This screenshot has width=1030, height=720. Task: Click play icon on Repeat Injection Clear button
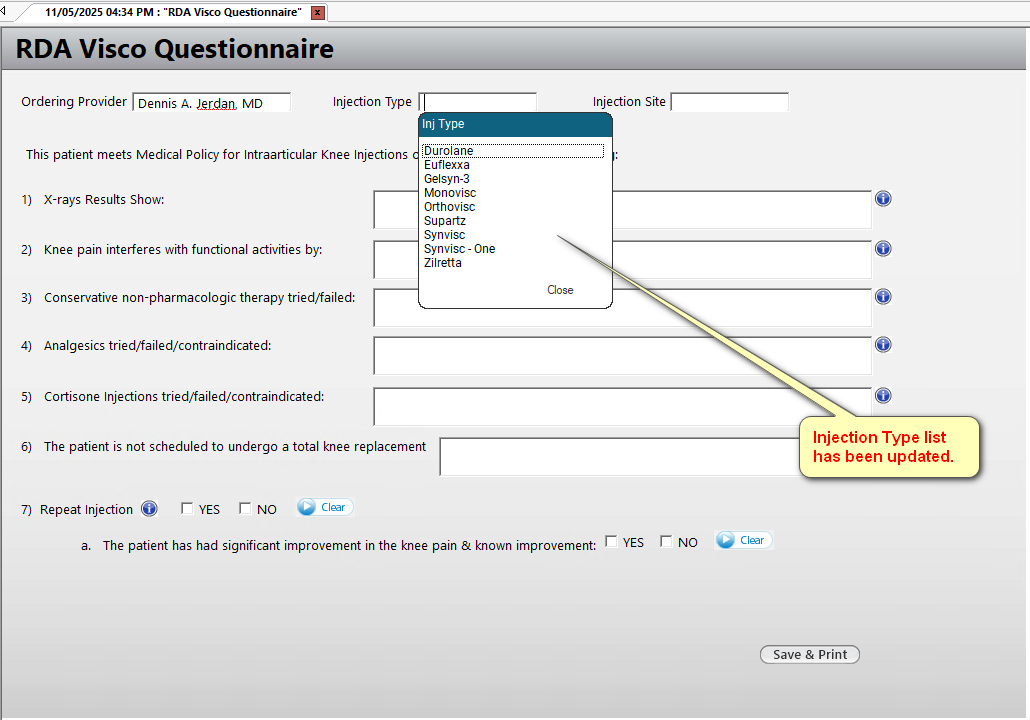(x=307, y=507)
